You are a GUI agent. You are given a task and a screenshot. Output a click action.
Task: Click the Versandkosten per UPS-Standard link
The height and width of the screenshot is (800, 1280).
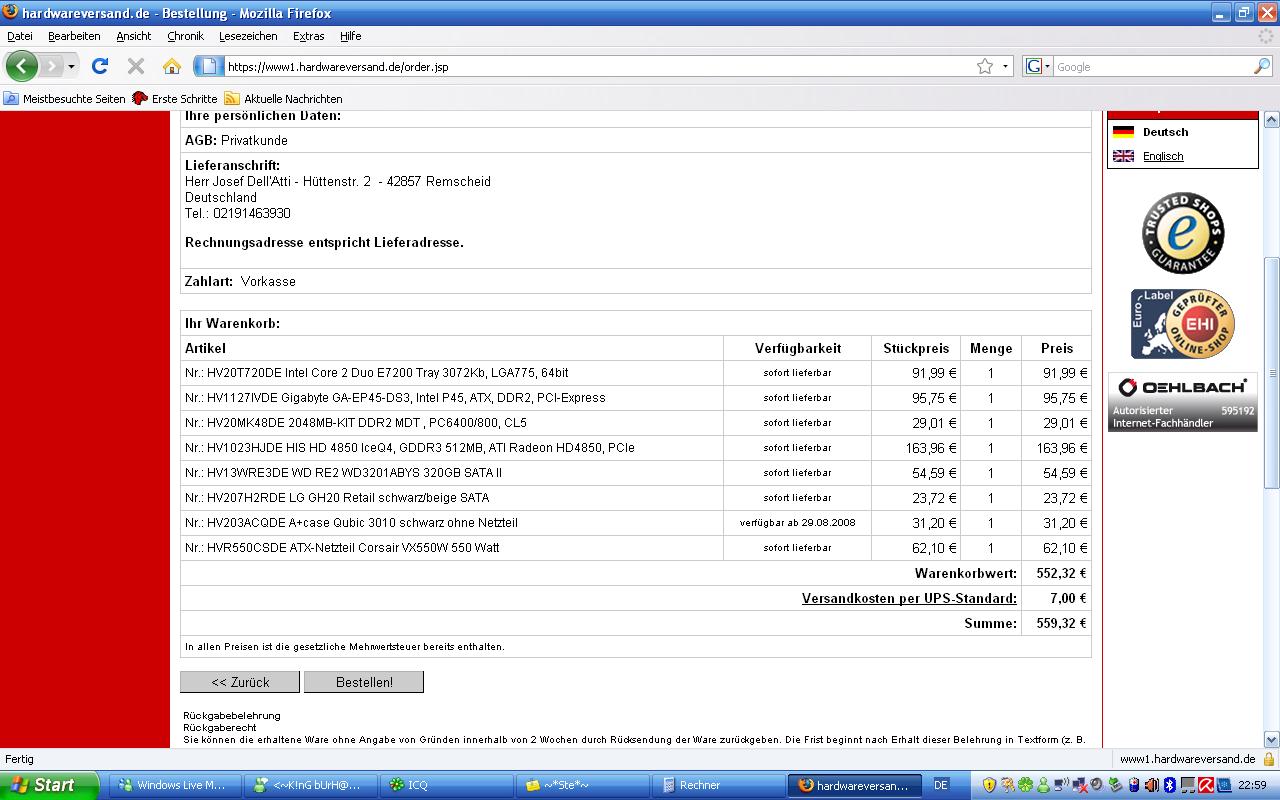(x=909, y=598)
